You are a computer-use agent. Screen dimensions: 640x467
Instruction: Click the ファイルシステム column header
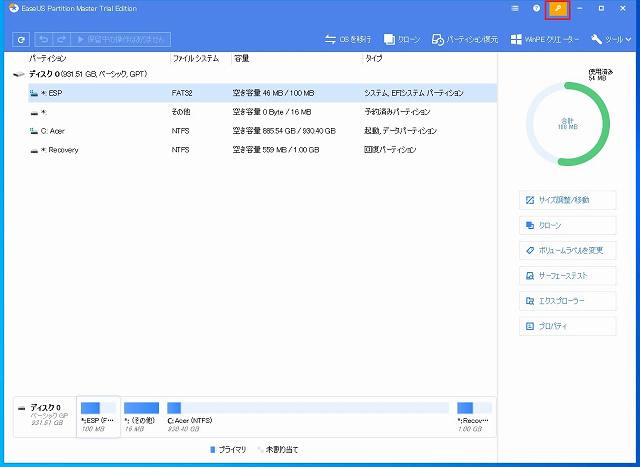196,59
